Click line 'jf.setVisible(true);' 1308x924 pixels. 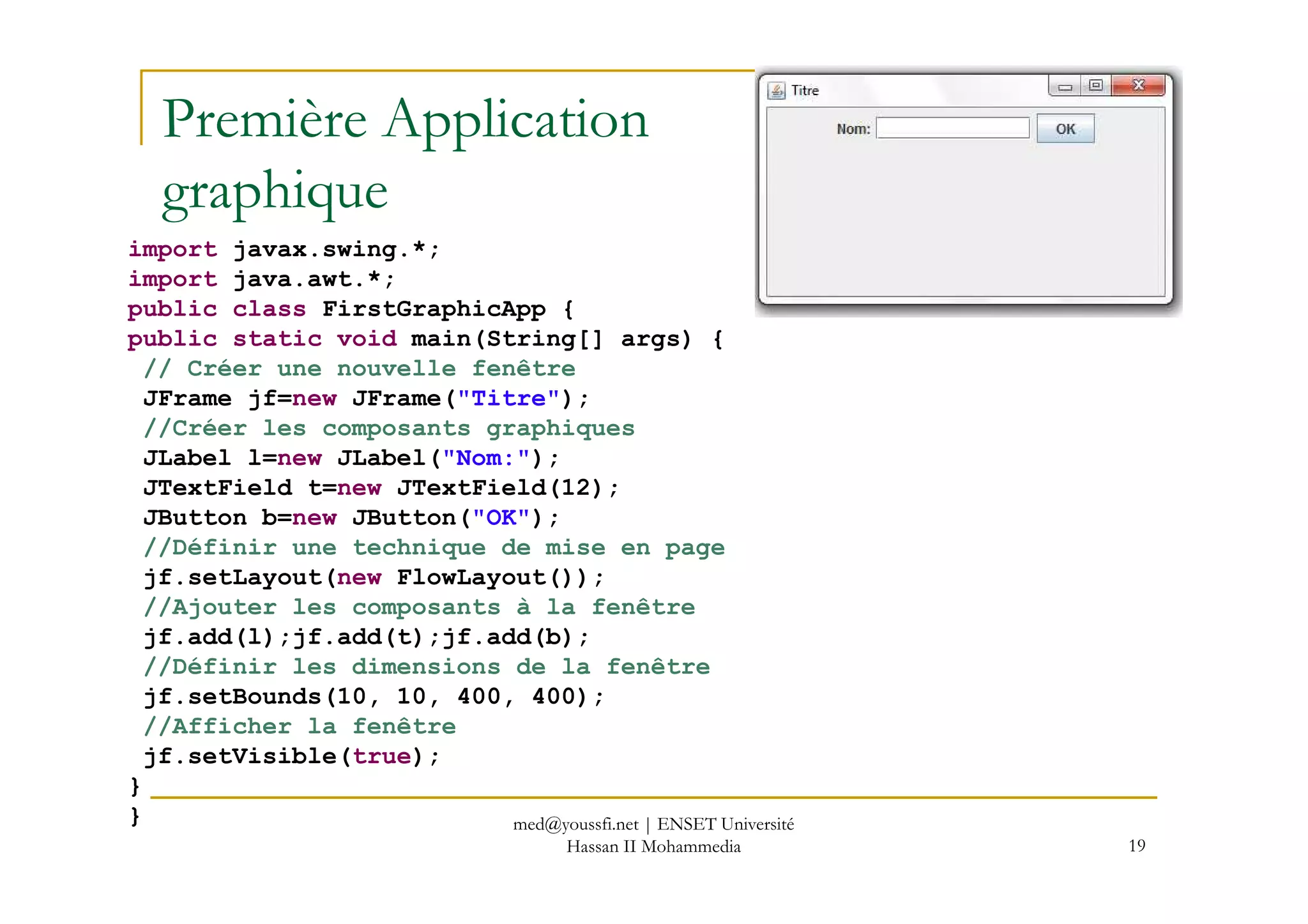click(x=291, y=757)
